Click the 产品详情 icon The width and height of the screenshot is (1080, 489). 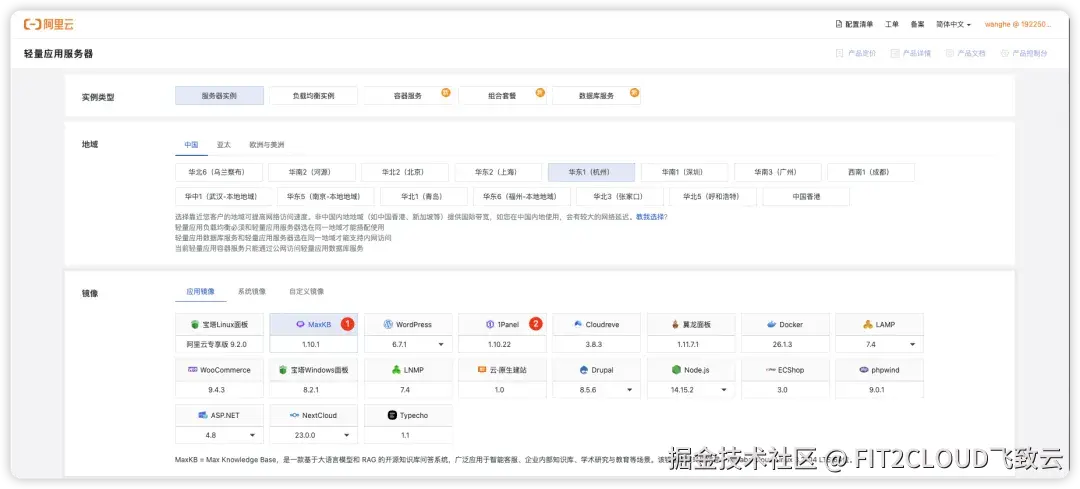(895, 53)
